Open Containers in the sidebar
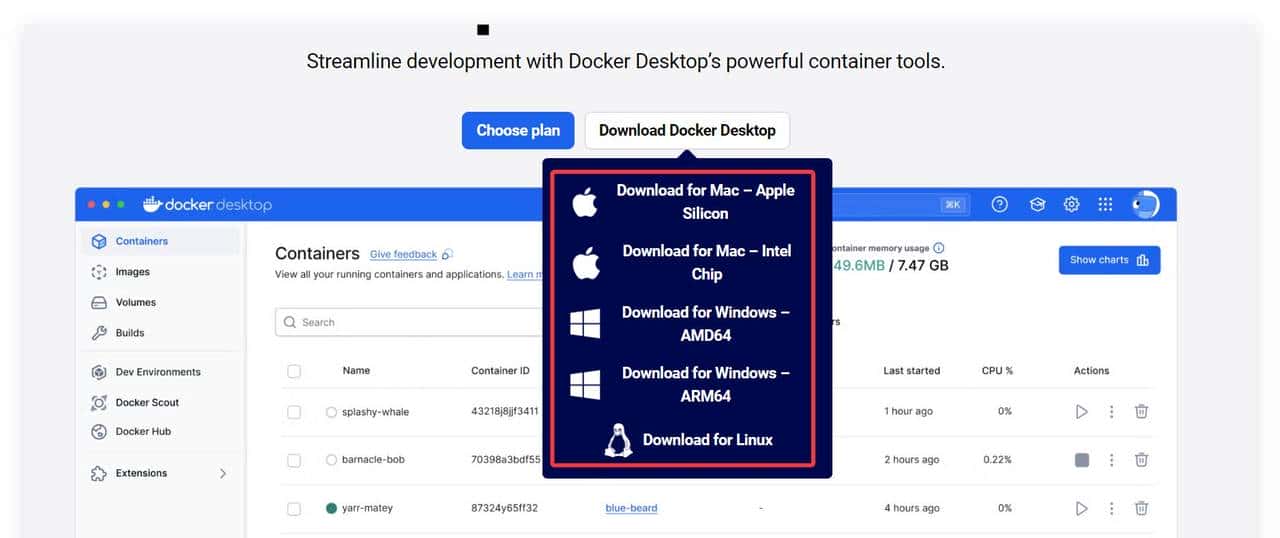 tap(160, 241)
